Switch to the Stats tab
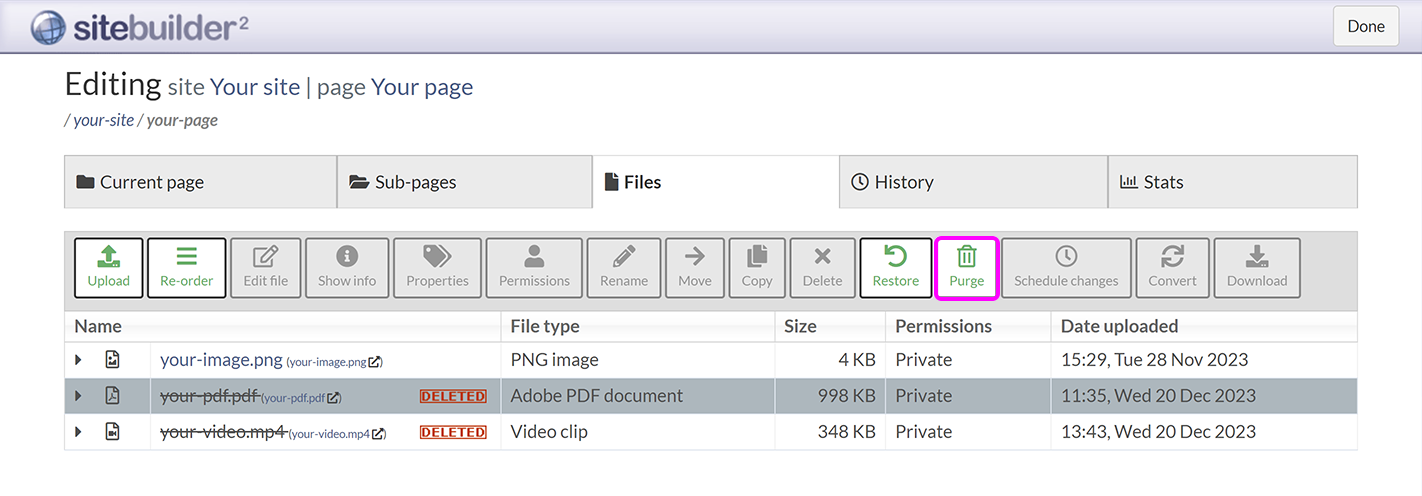Screen dimensions: 1422x496 (x=1163, y=182)
